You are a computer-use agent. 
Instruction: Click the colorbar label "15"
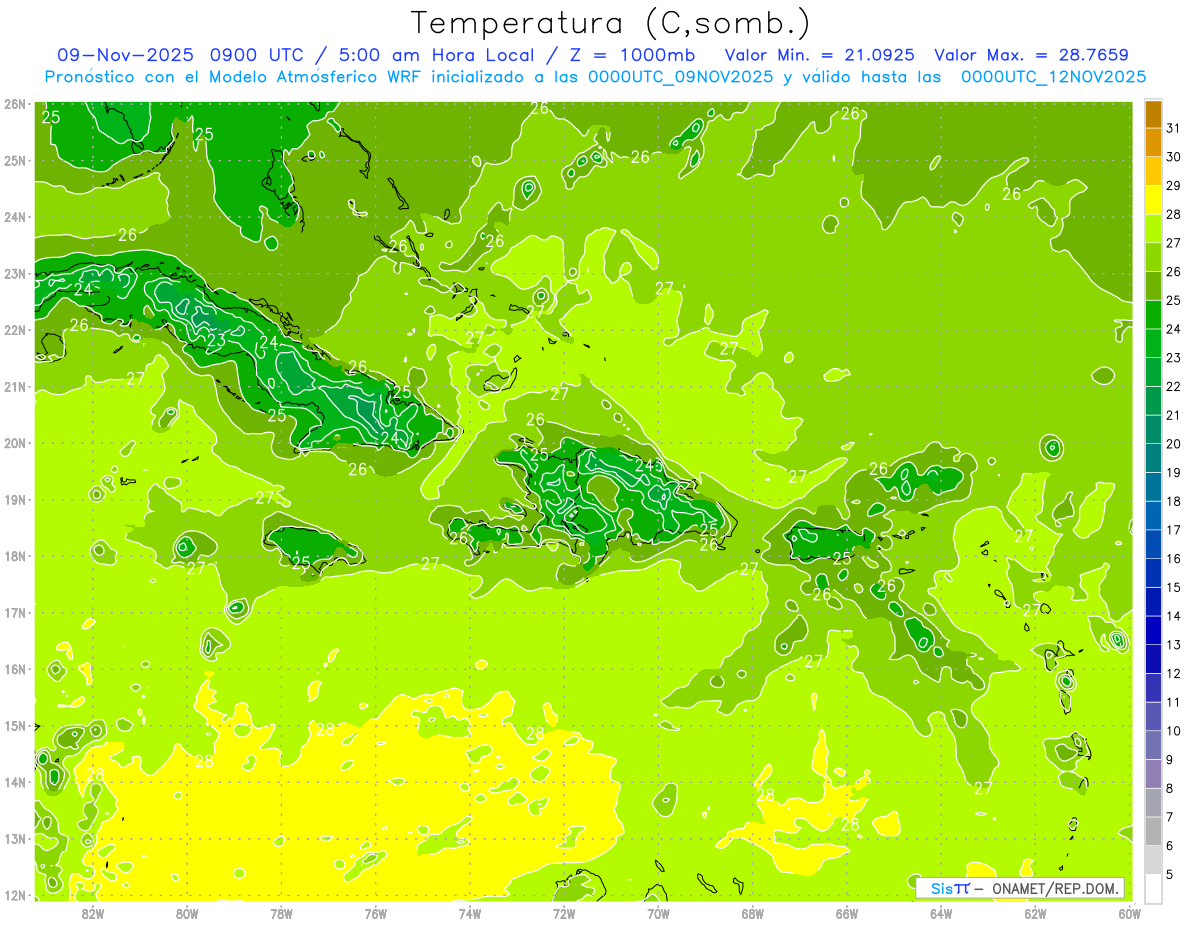point(1173,587)
